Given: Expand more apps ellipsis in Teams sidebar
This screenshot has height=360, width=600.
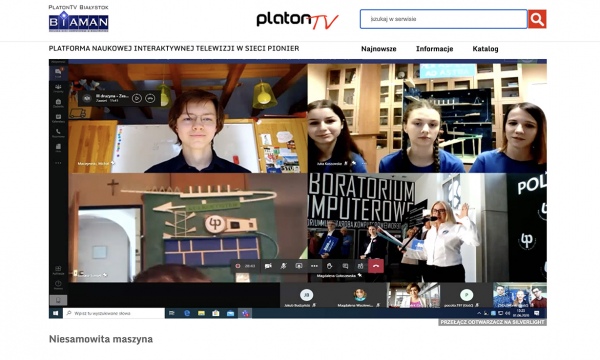Looking at the screenshot, I should tap(58, 163).
